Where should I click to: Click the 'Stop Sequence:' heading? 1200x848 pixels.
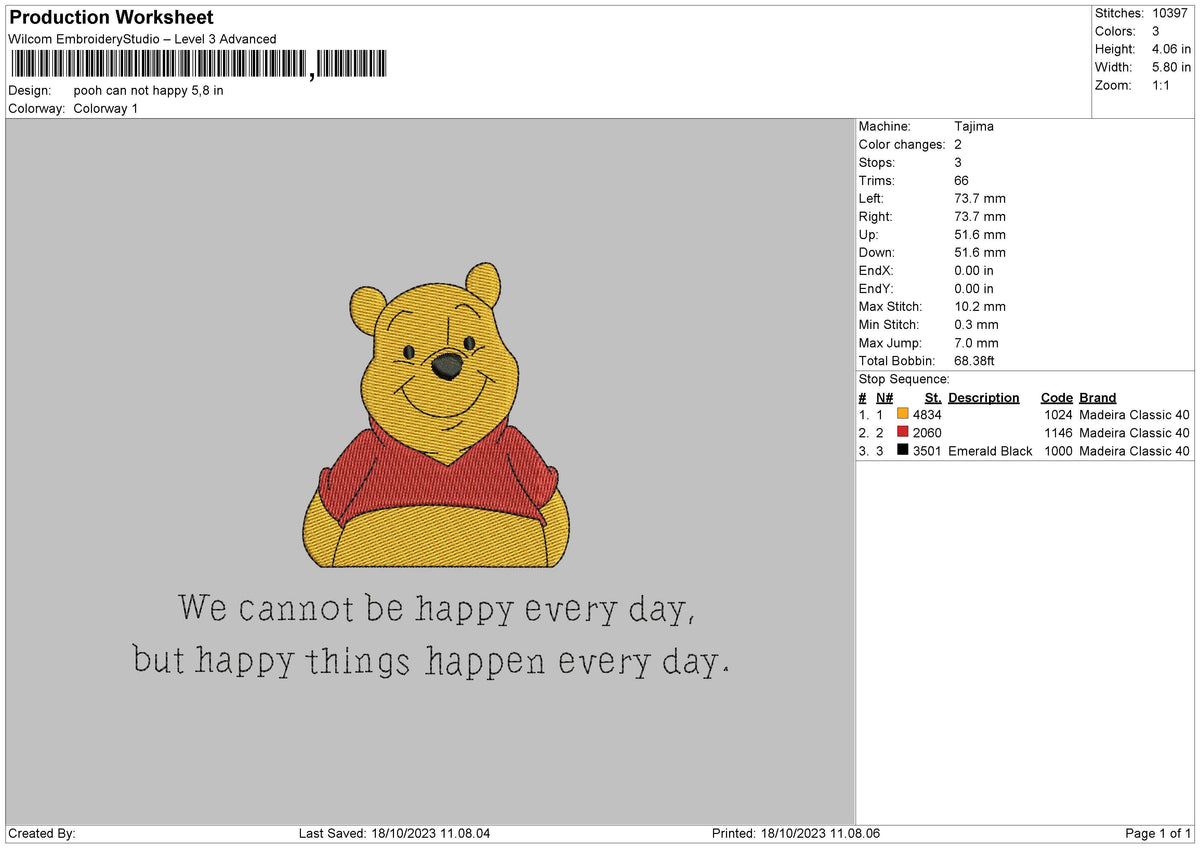[x=904, y=379]
